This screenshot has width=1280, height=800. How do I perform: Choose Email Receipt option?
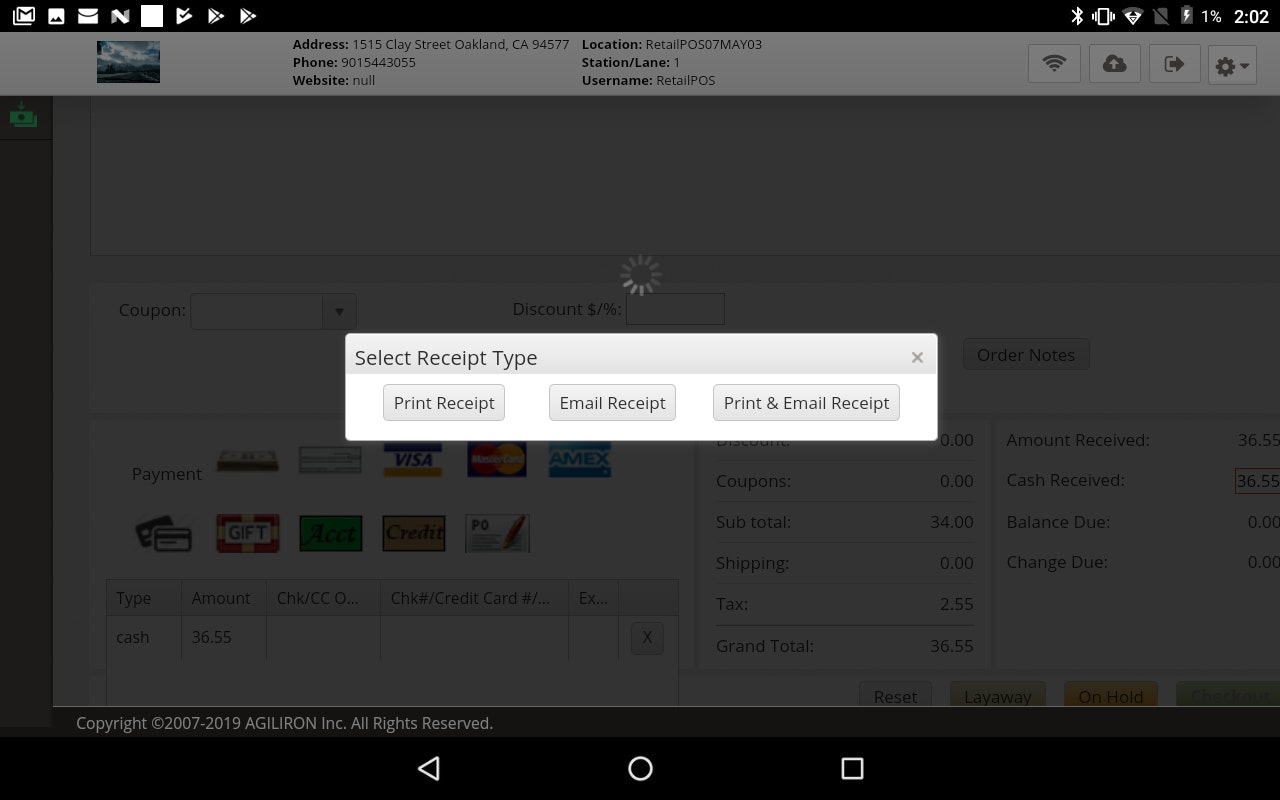[x=612, y=402]
